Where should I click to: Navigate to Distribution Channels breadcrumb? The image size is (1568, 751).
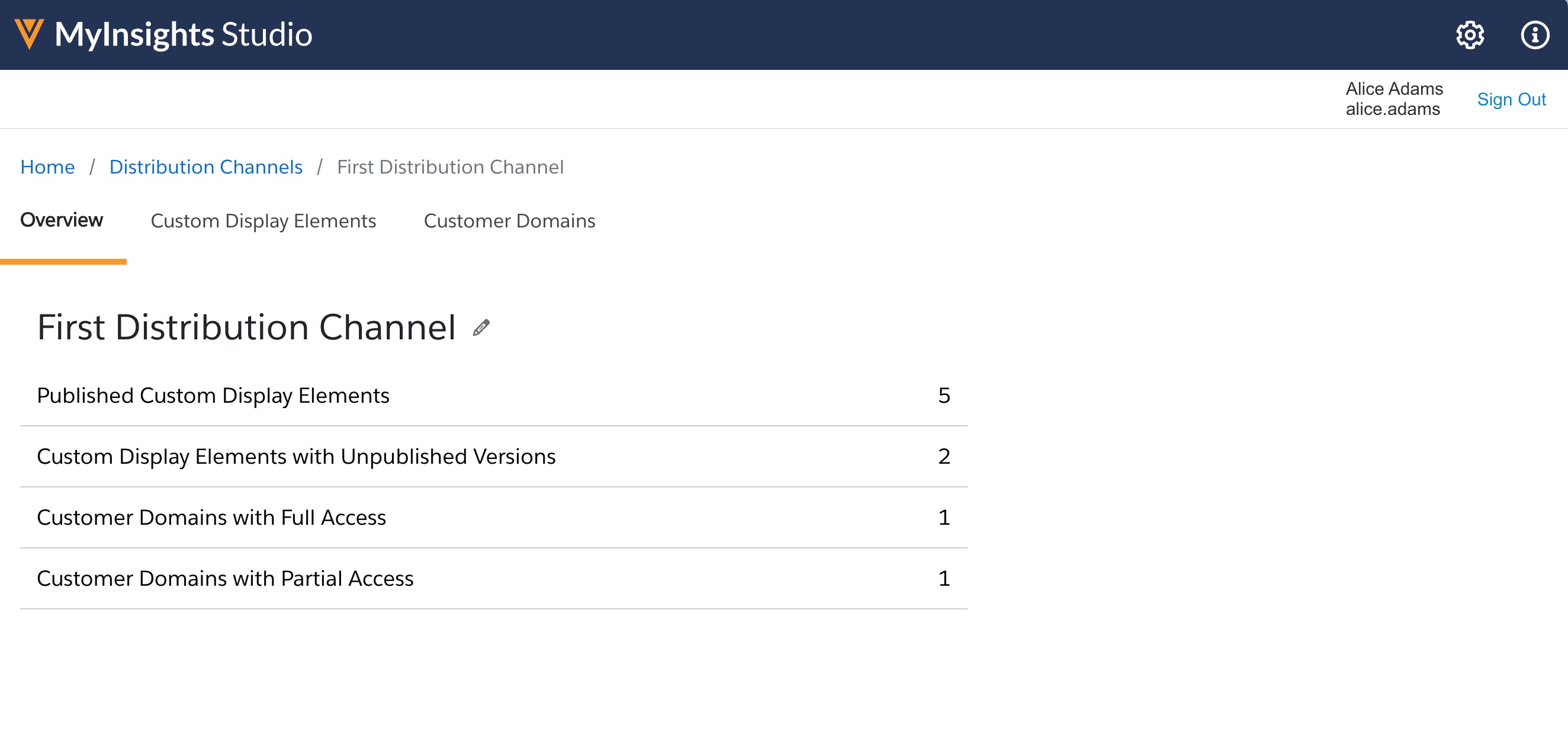(x=205, y=167)
